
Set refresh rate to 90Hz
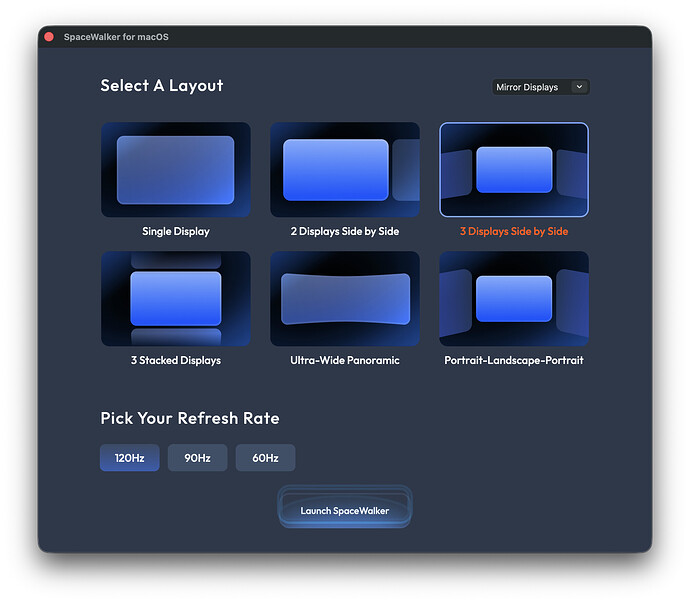[197, 458]
